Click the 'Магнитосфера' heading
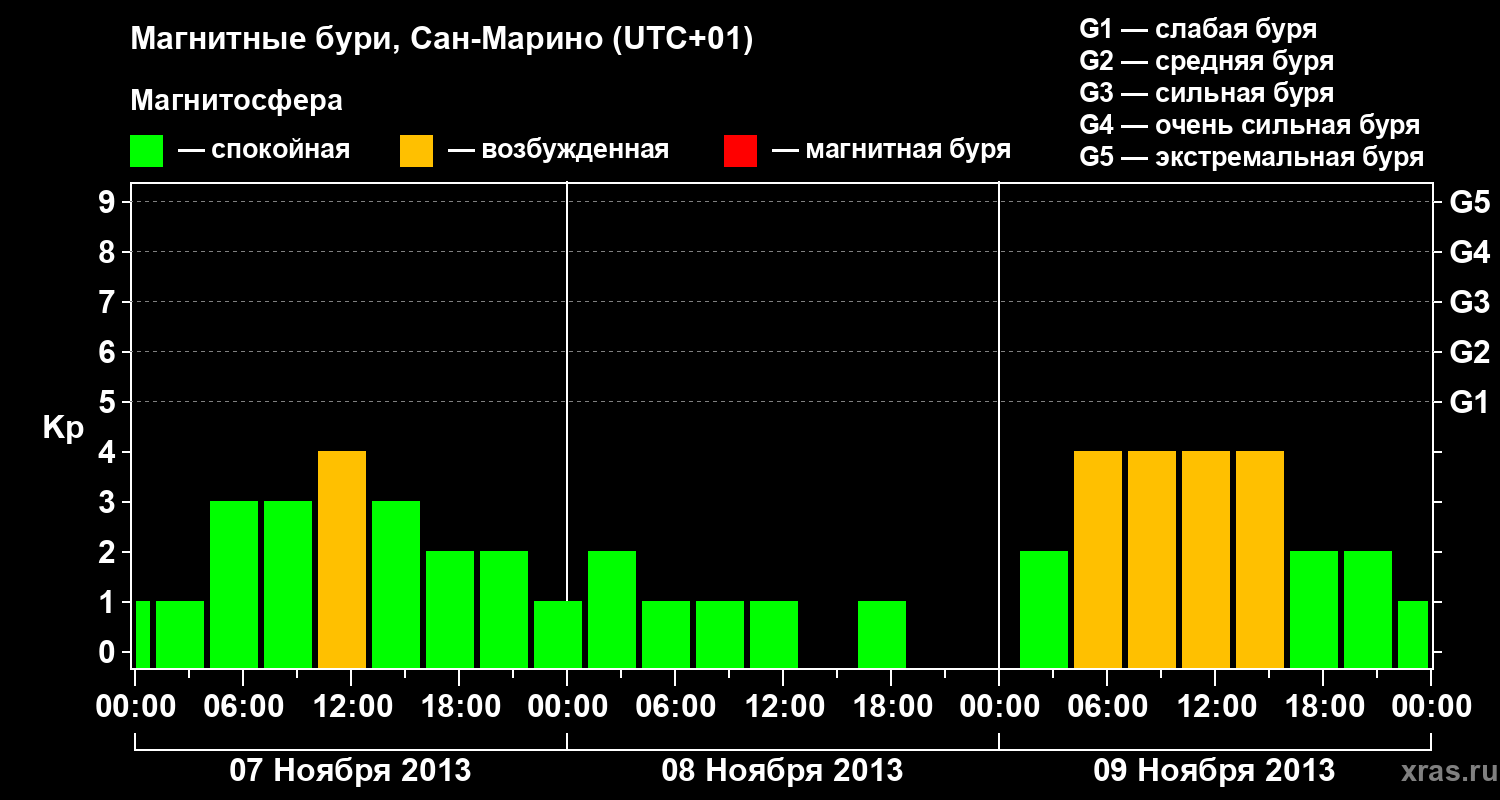This screenshot has width=1500, height=800. pos(236,101)
